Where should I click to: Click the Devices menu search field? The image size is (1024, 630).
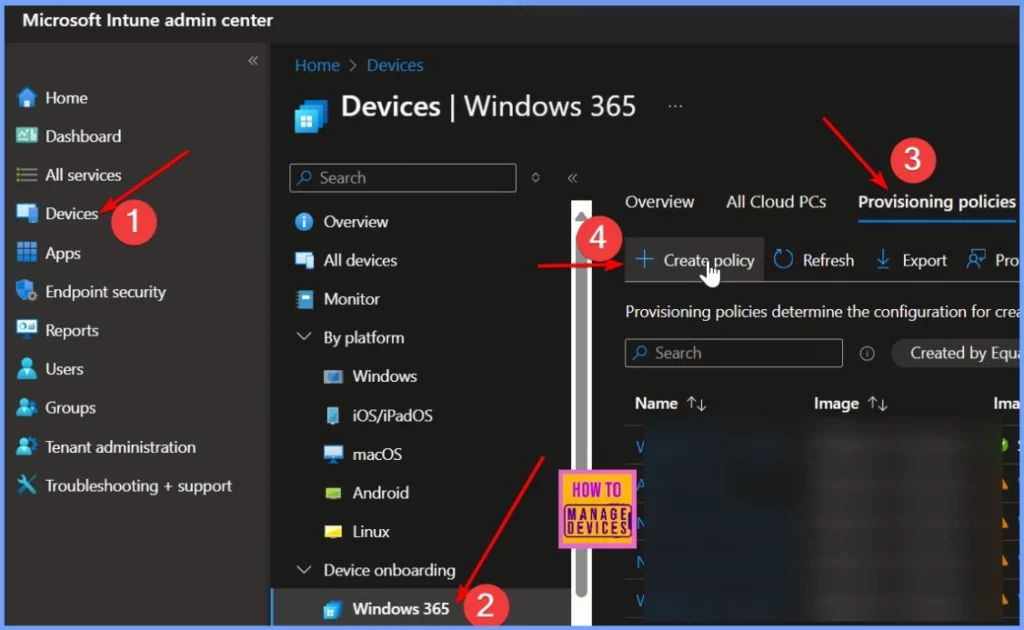403,178
